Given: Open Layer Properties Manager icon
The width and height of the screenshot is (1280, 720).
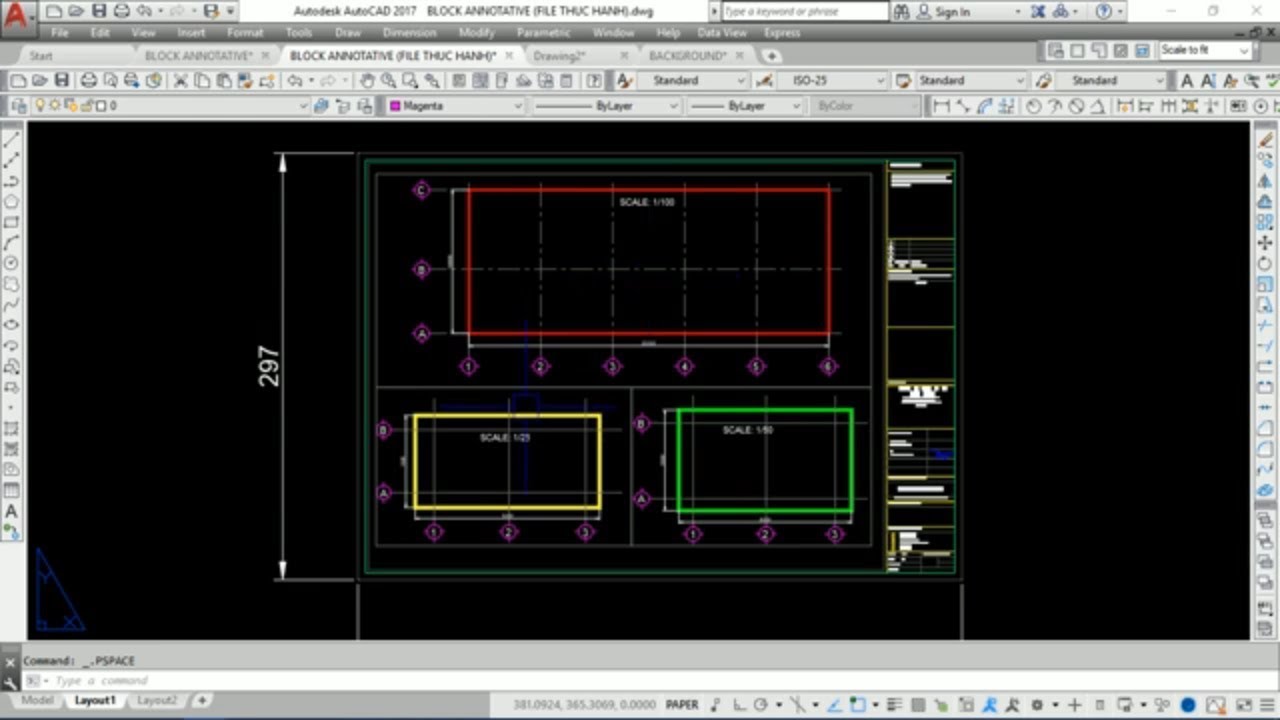Looking at the screenshot, I should click(x=19, y=105).
